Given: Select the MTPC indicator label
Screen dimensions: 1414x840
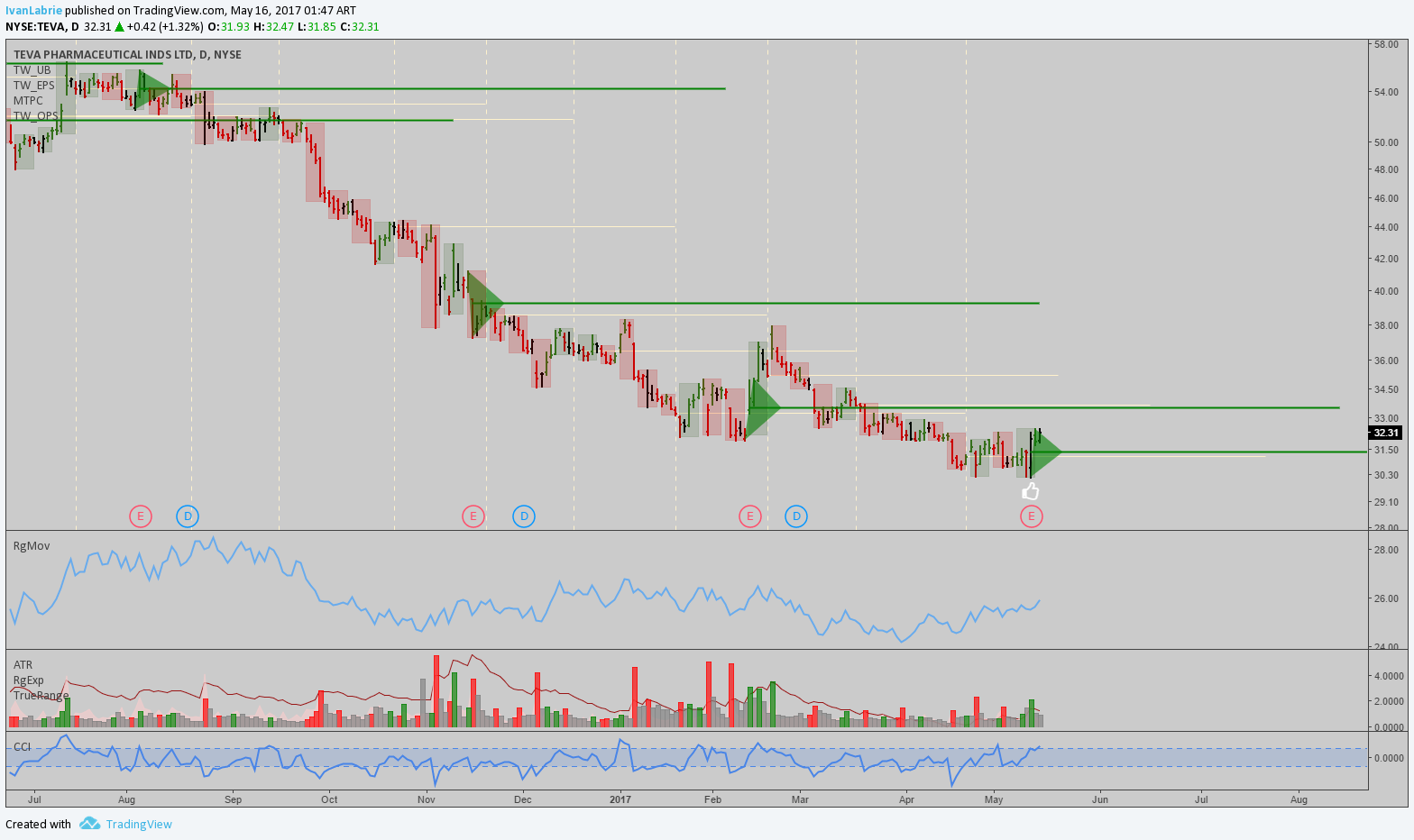Looking at the screenshot, I should 28,101.
